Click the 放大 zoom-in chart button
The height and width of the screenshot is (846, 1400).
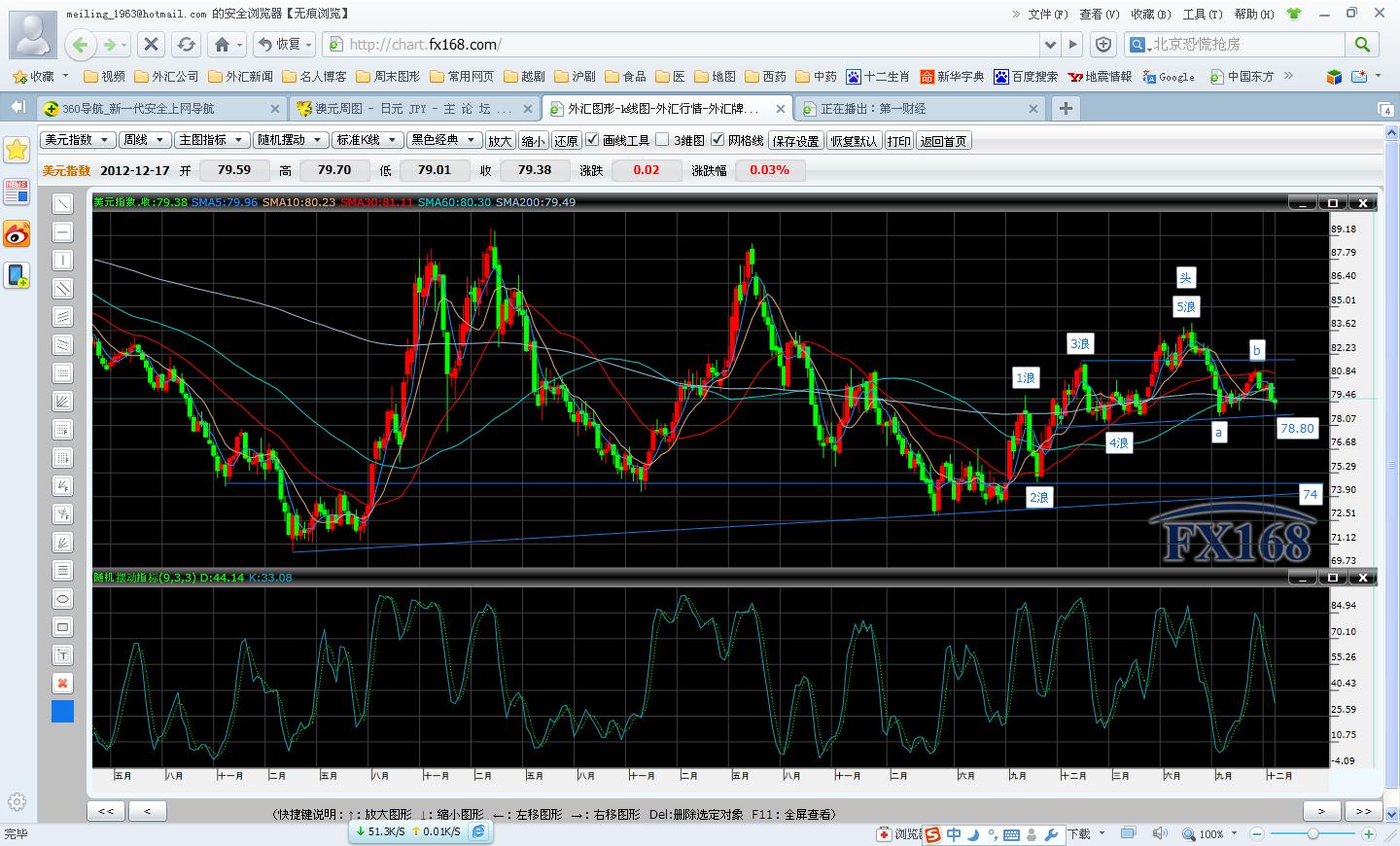[x=500, y=141]
